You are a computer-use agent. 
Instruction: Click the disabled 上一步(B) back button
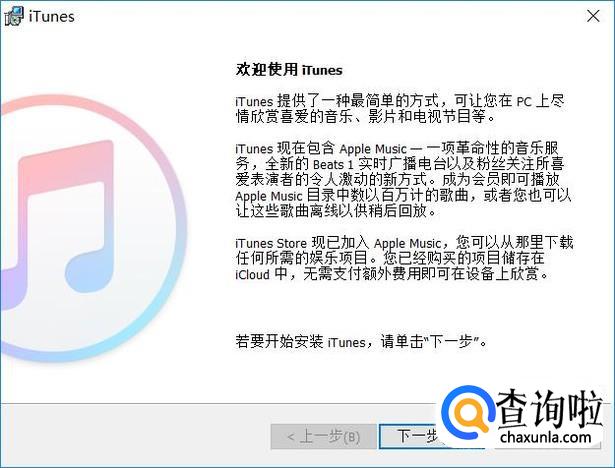point(323,436)
